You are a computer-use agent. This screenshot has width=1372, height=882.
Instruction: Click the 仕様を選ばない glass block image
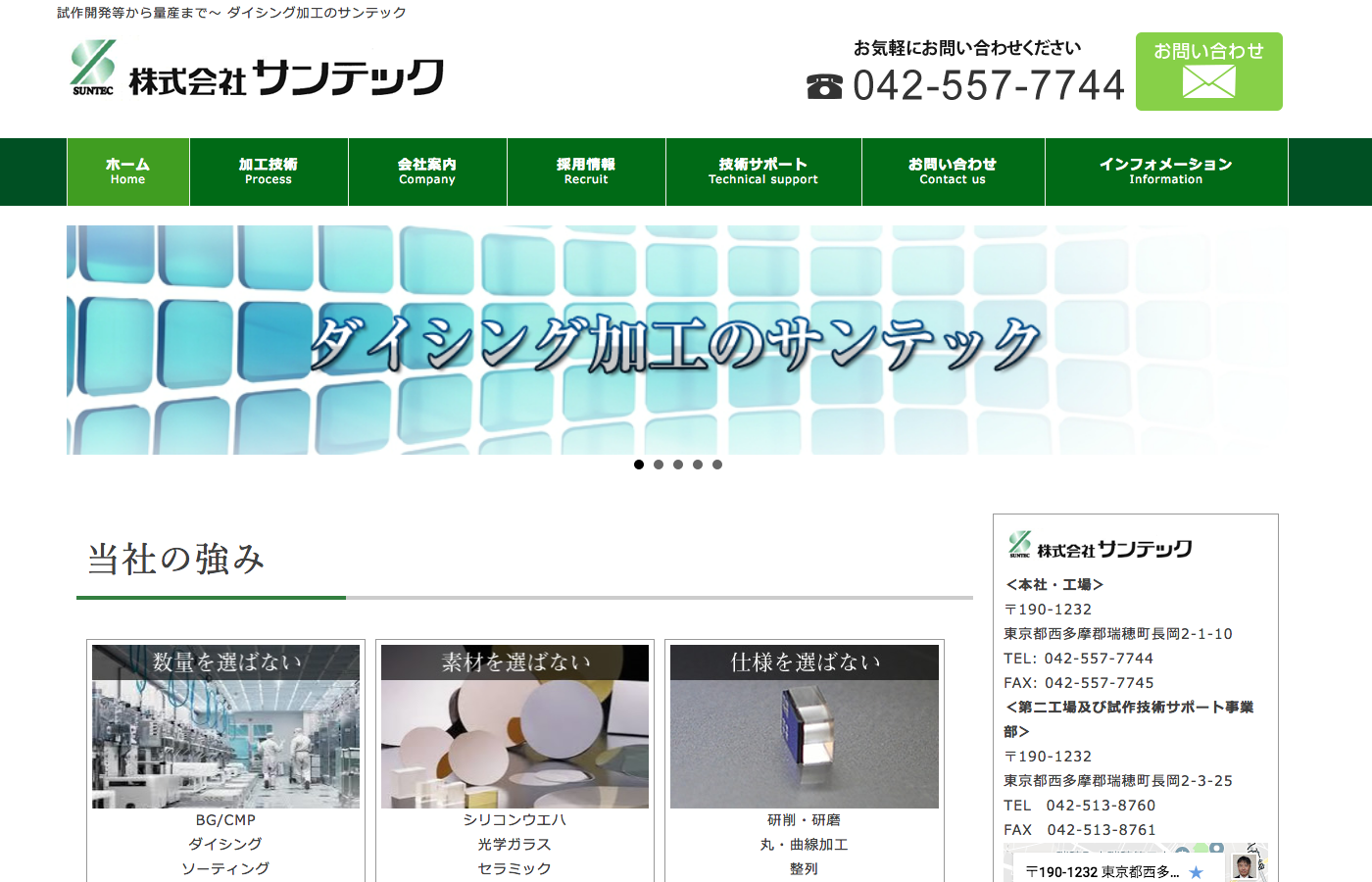click(804, 726)
